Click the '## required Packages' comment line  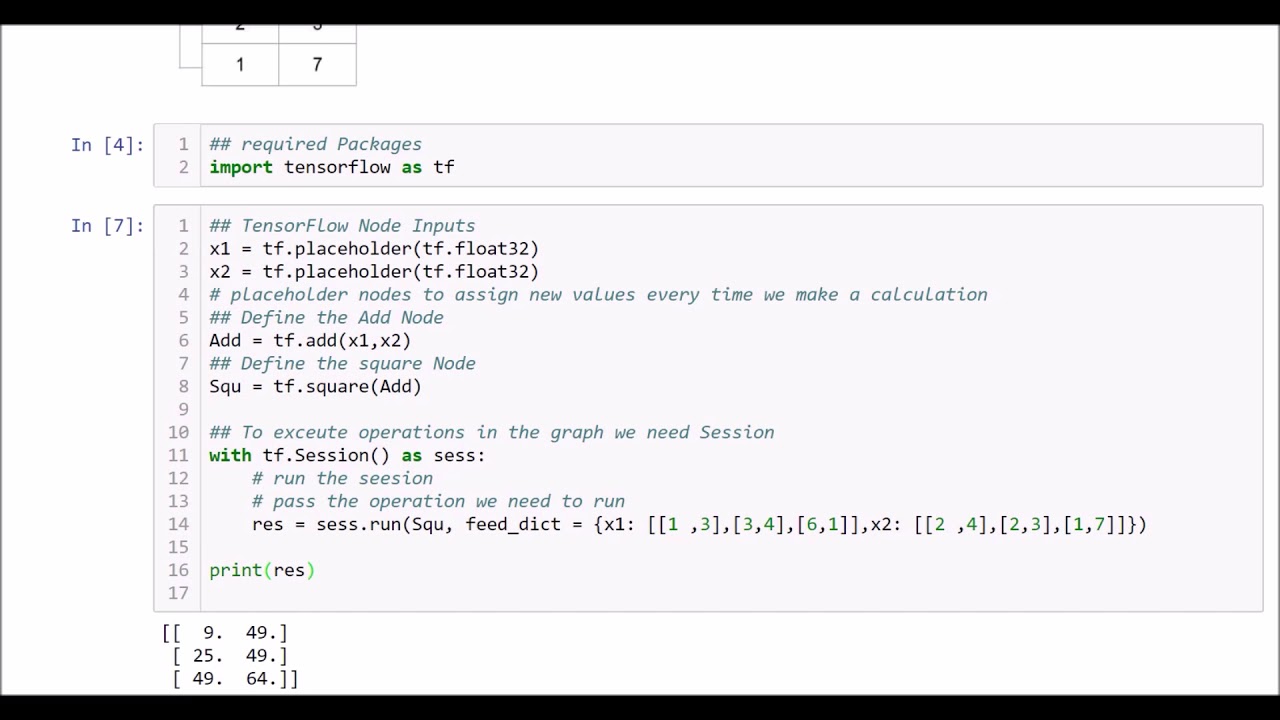pos(316,144)
